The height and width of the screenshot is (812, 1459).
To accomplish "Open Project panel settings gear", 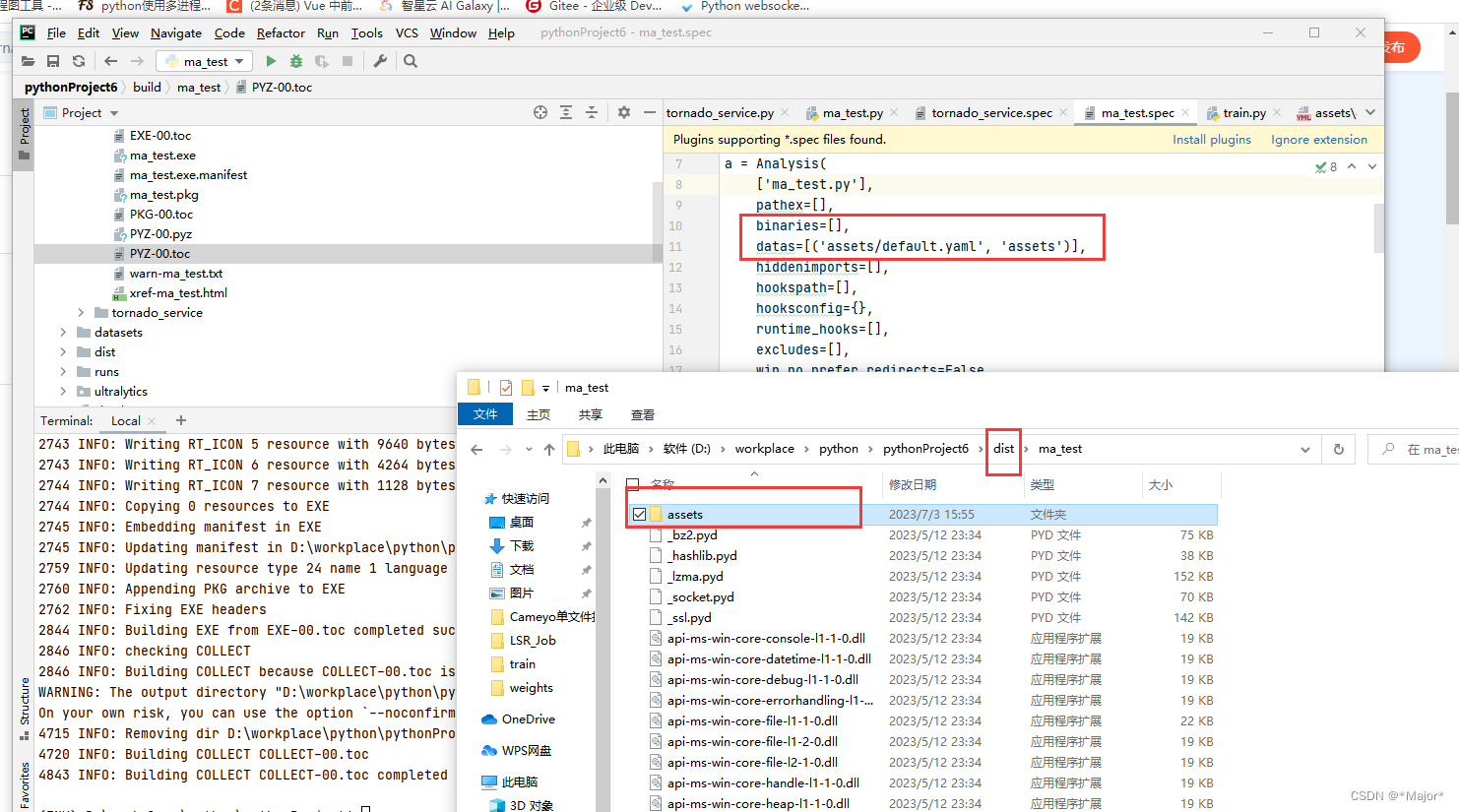I will coord(623,112).
